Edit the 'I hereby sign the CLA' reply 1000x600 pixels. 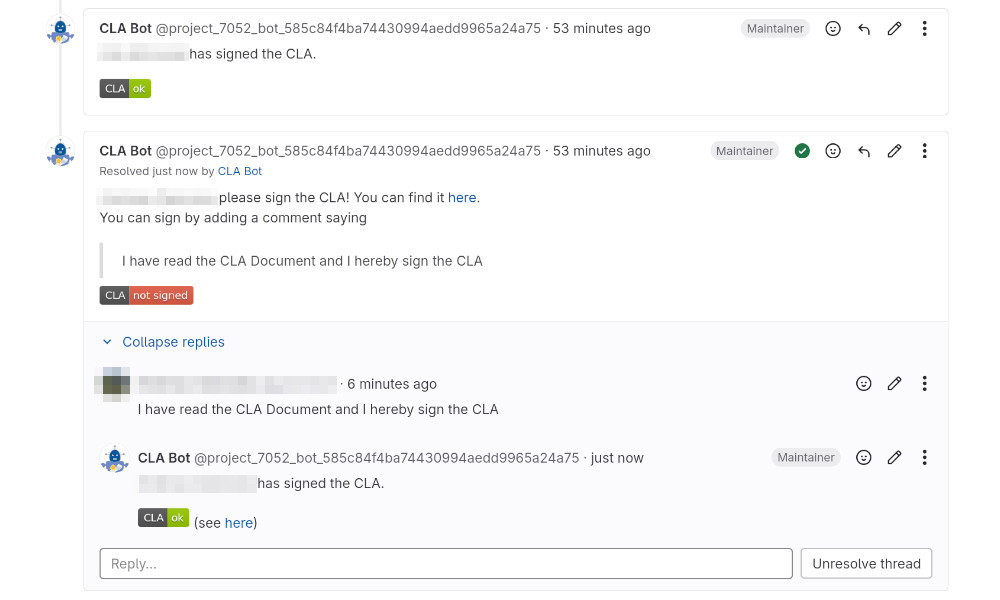pyautogui.click(x=895, y=383)
